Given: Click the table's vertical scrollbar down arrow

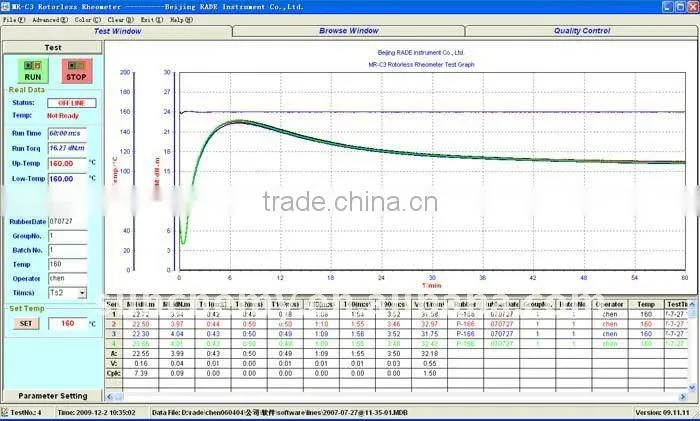Looking at the screenshot, I should 692,388.
